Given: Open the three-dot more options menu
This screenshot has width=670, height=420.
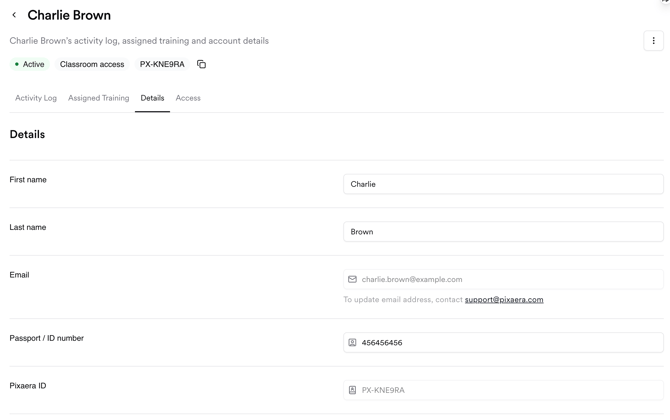Looking at the screenshot, I should (x=653, y=41).
